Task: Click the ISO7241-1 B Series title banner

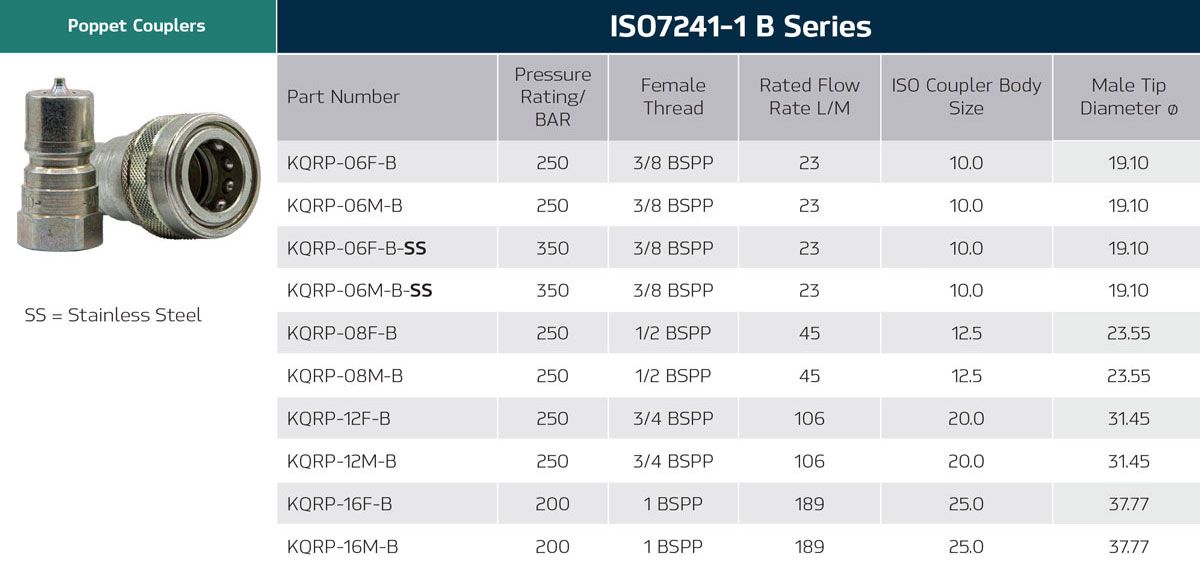Action: (x=740, y=26)
